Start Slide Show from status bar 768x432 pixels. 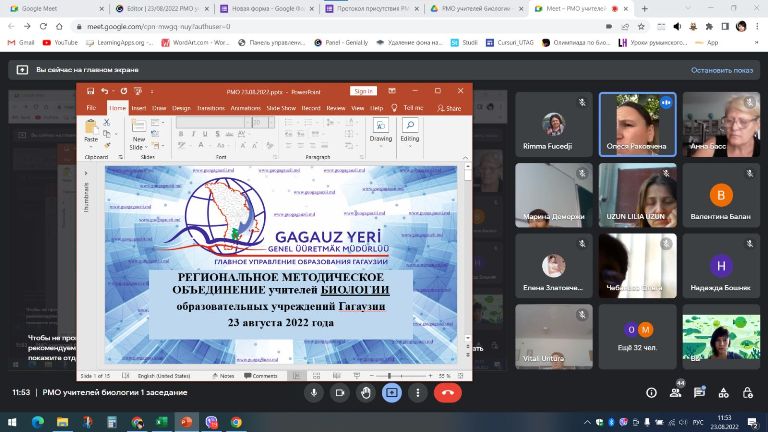click(x=357, y=376)
